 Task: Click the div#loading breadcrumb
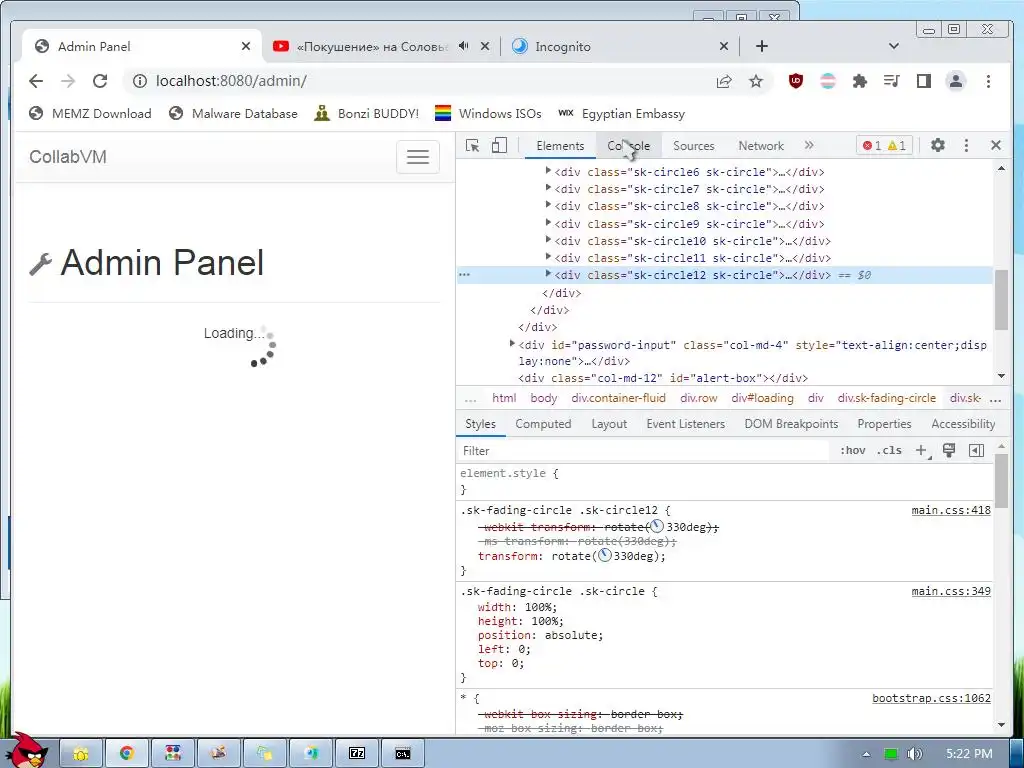[x=762, y=398]
